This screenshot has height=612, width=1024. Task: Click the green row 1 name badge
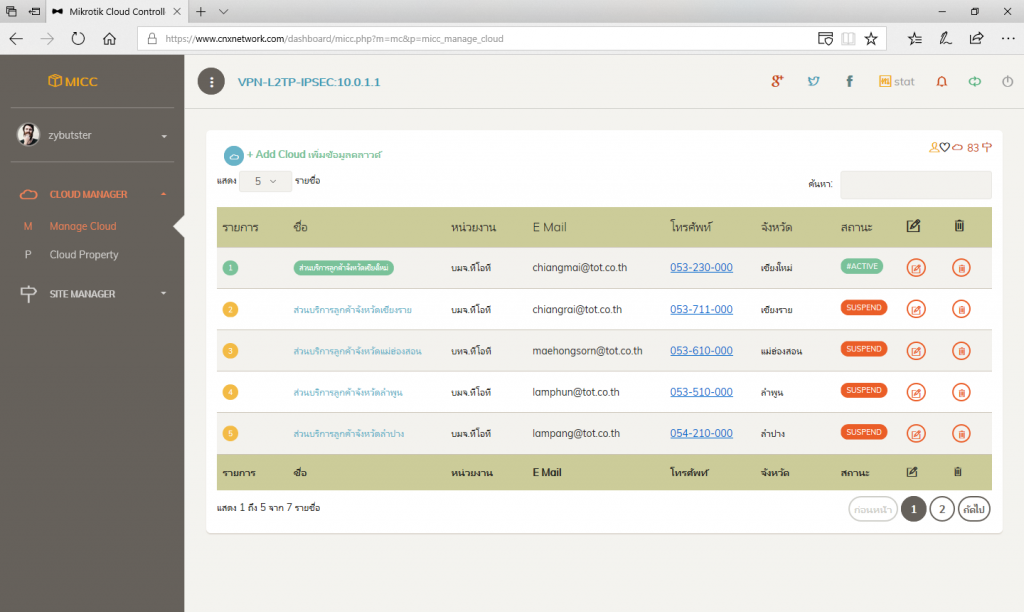[344, 268]
